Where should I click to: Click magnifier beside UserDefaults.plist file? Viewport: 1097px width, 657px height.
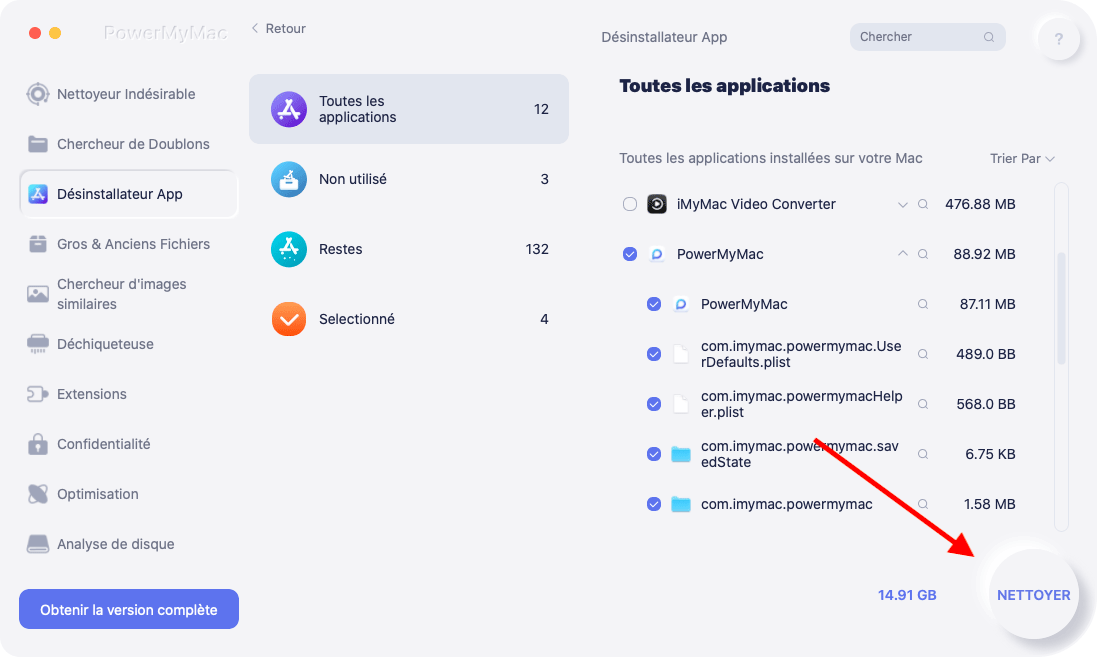(x=923, y=354)
